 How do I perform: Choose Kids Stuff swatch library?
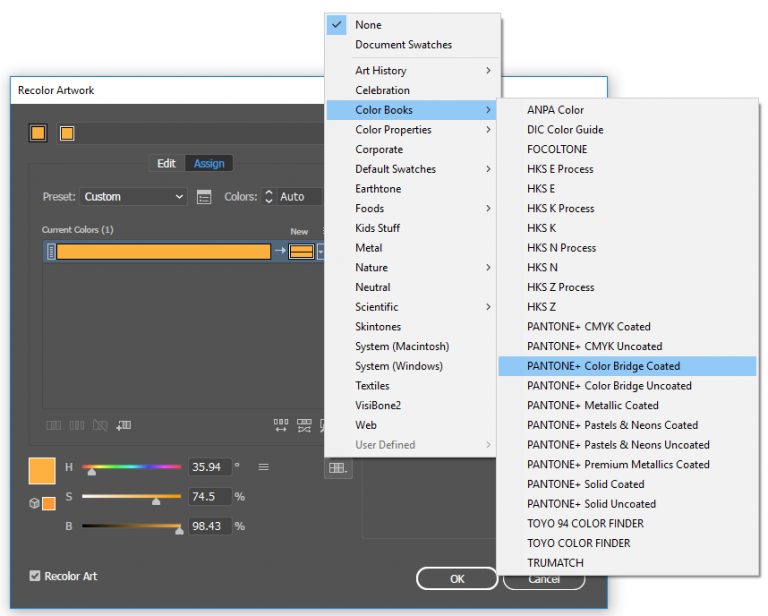(x=413, y=228)
